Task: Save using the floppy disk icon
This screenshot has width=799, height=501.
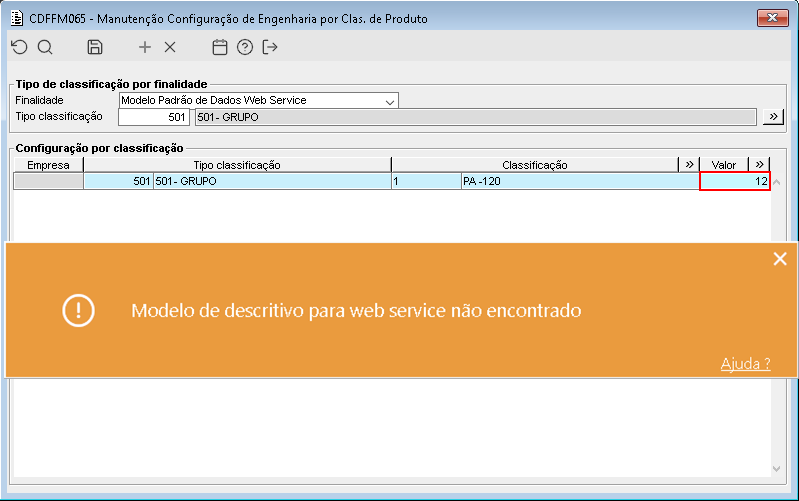Action: pos(95,47)
